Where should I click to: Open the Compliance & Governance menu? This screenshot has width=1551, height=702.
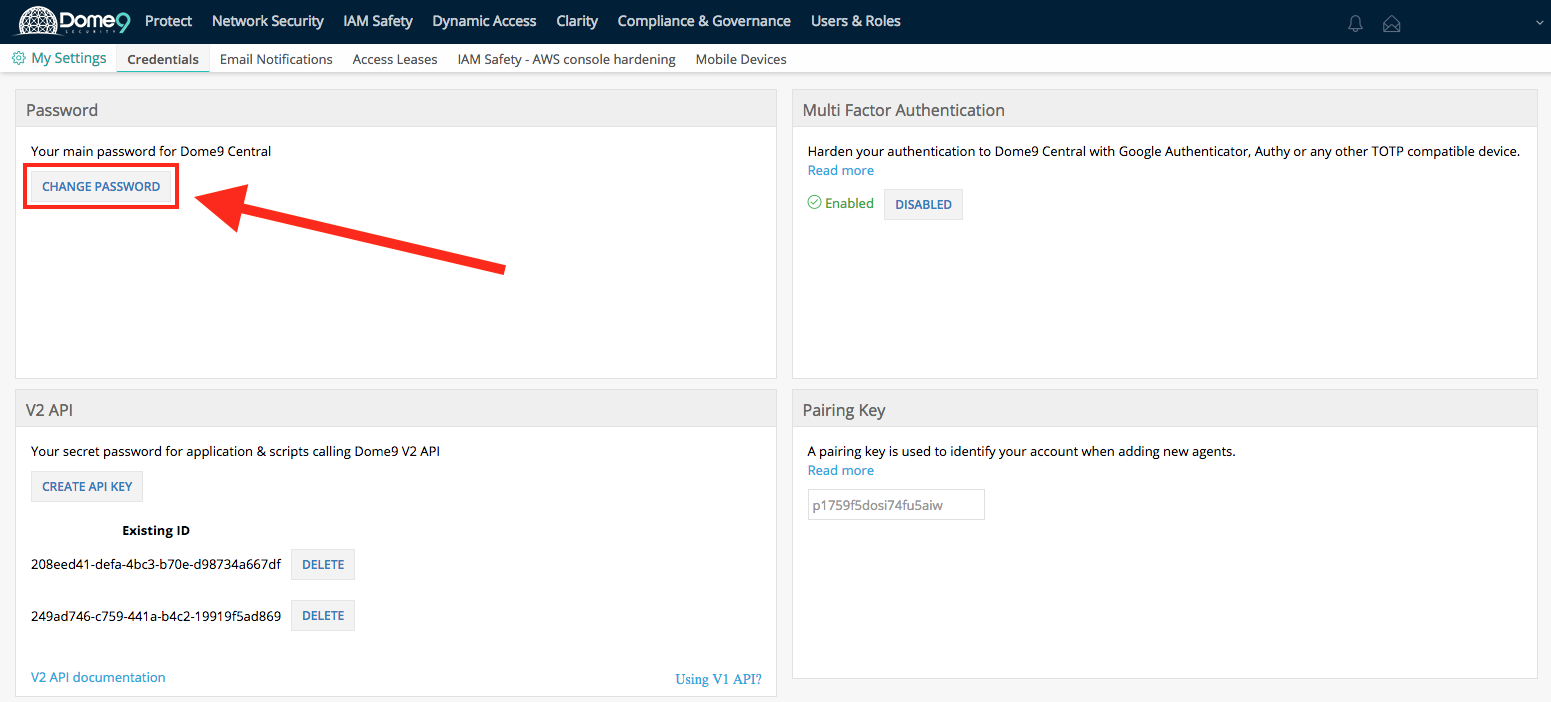pos(704,21)
